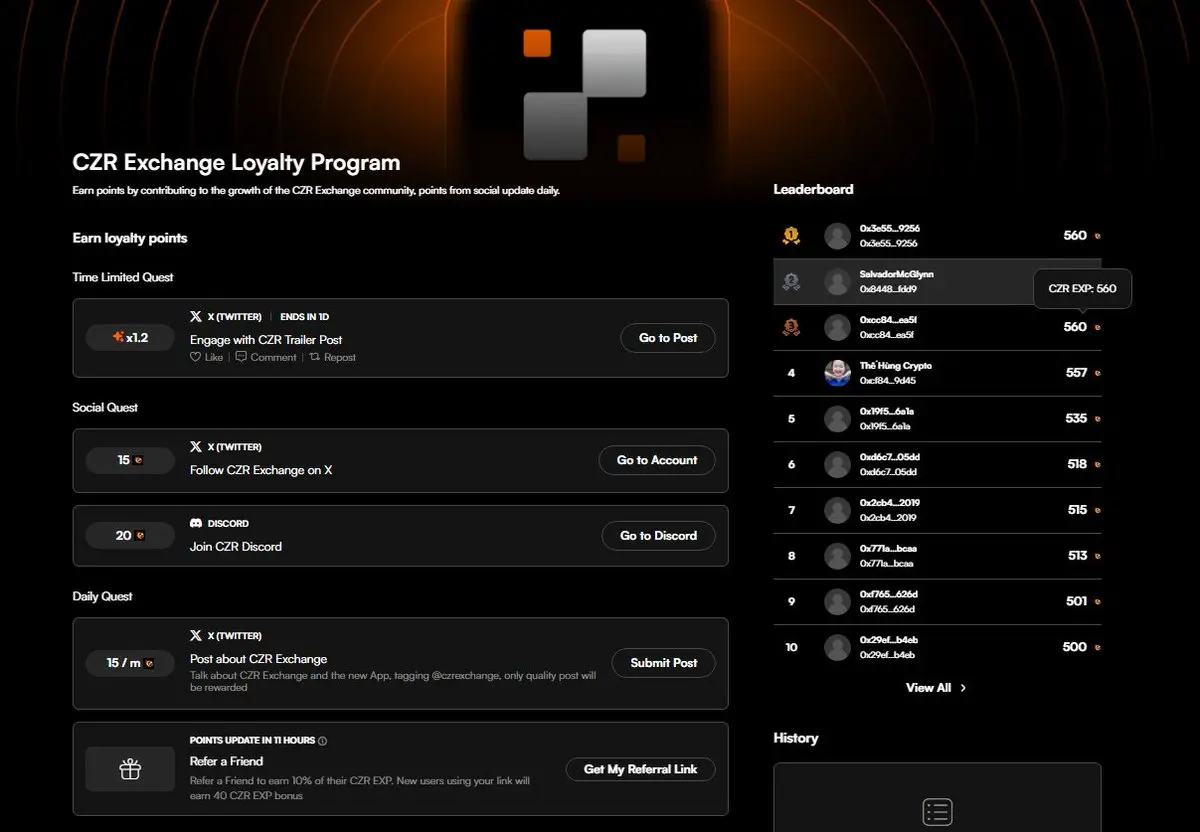Click the History list icon
The image size is (1200, 832).
(937, 811)
